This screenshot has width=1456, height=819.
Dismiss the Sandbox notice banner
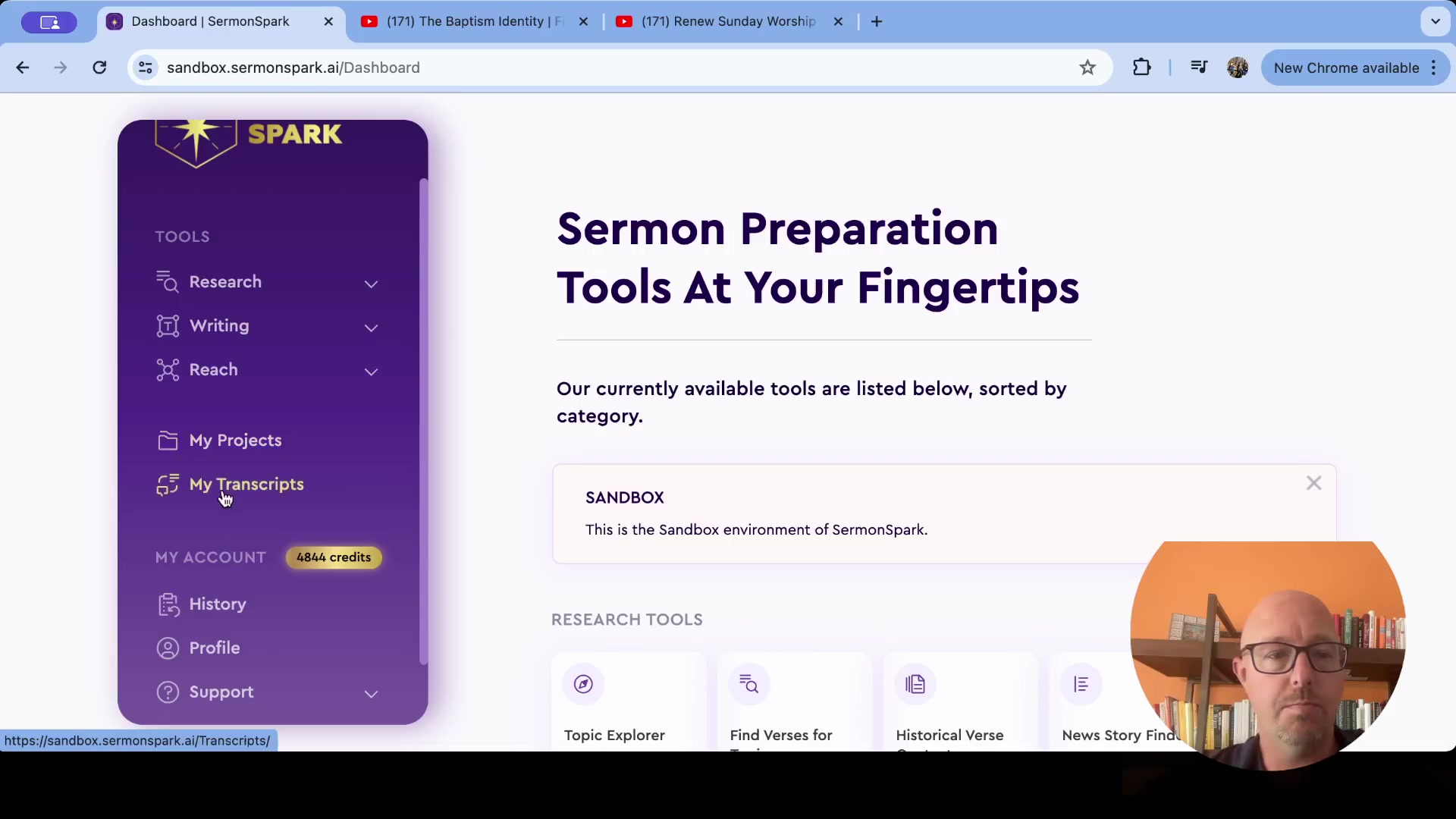1314,483
